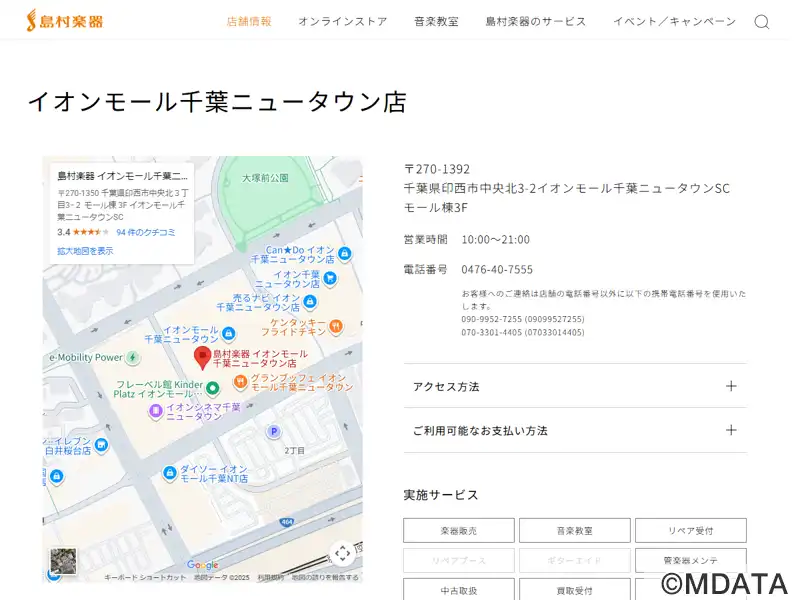Click the 利用規約 map link
Viewport: 800px width, 600px height.
(270, 578)
